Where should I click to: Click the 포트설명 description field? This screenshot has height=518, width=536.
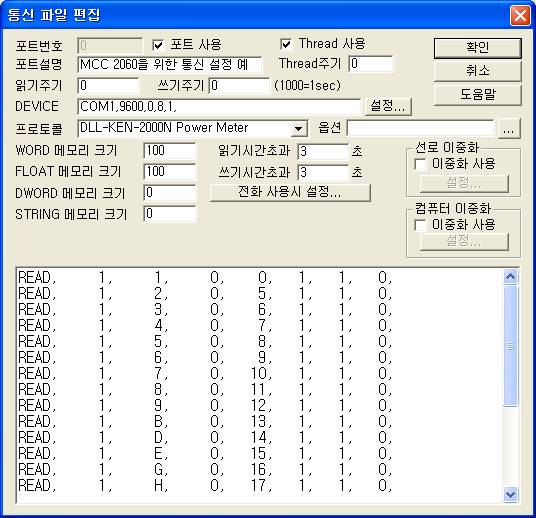170,64
